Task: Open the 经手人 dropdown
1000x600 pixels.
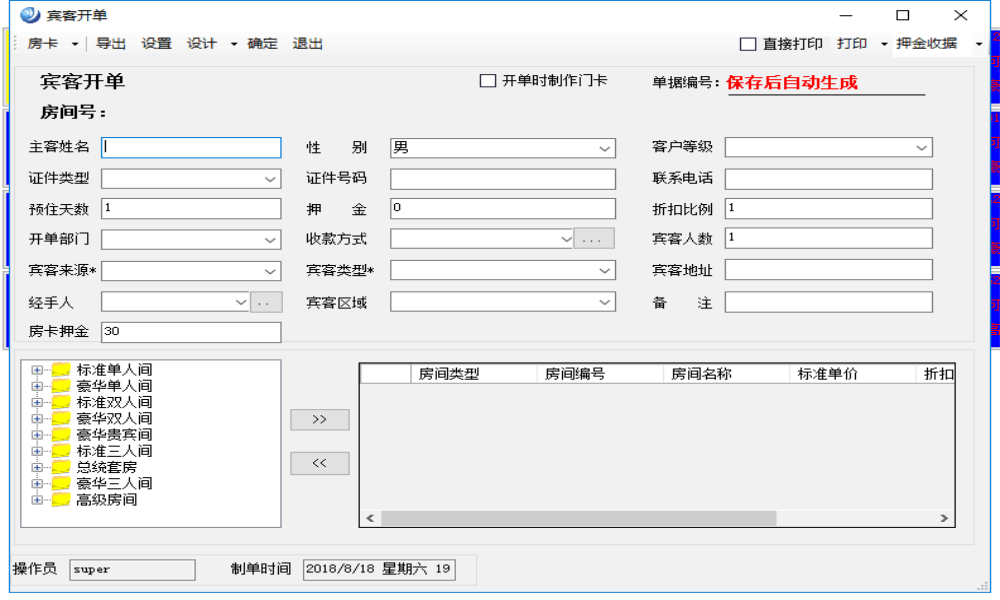Action: point(241,302)
